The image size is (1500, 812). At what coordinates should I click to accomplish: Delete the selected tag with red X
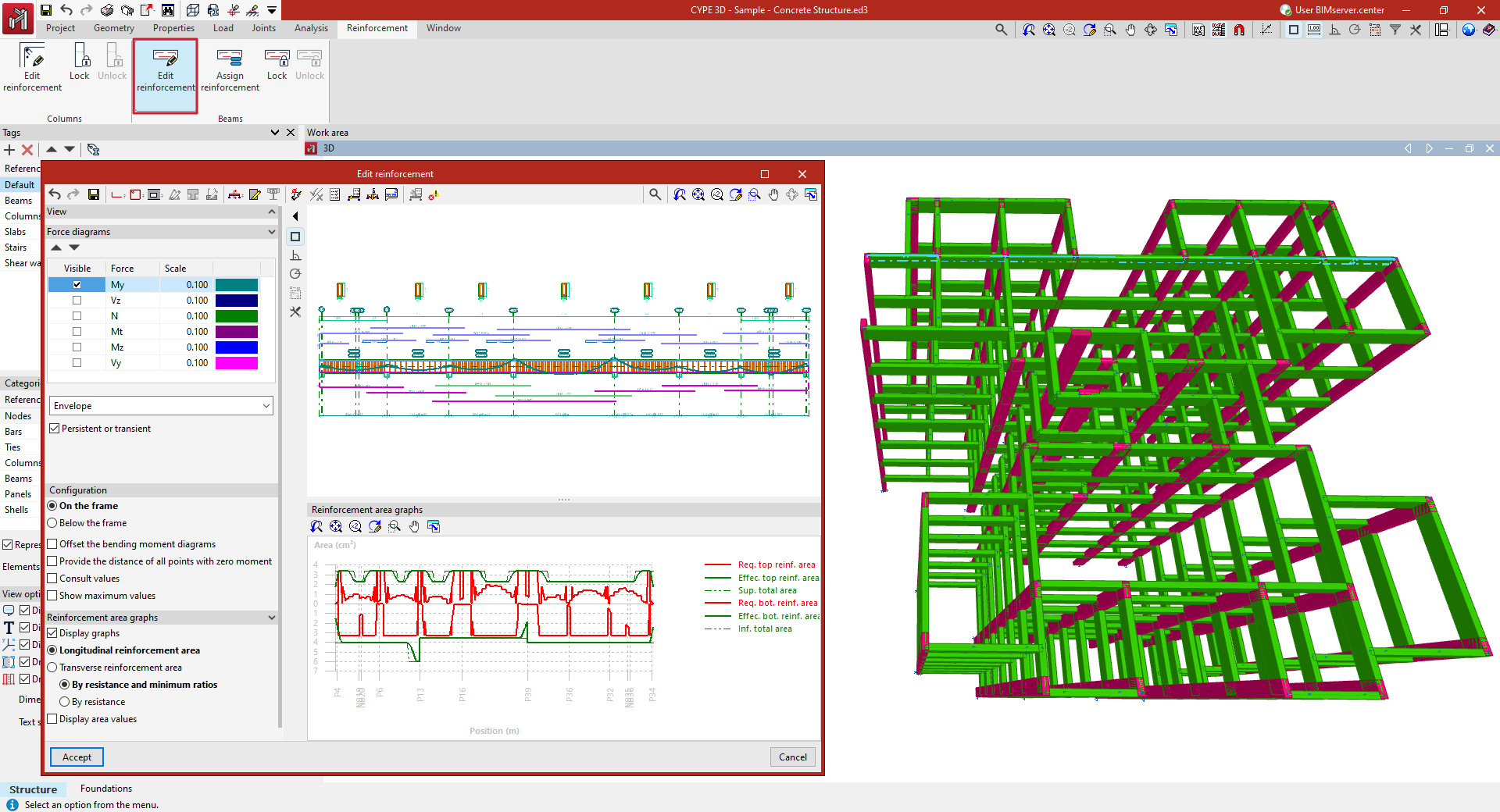[27, 150]
